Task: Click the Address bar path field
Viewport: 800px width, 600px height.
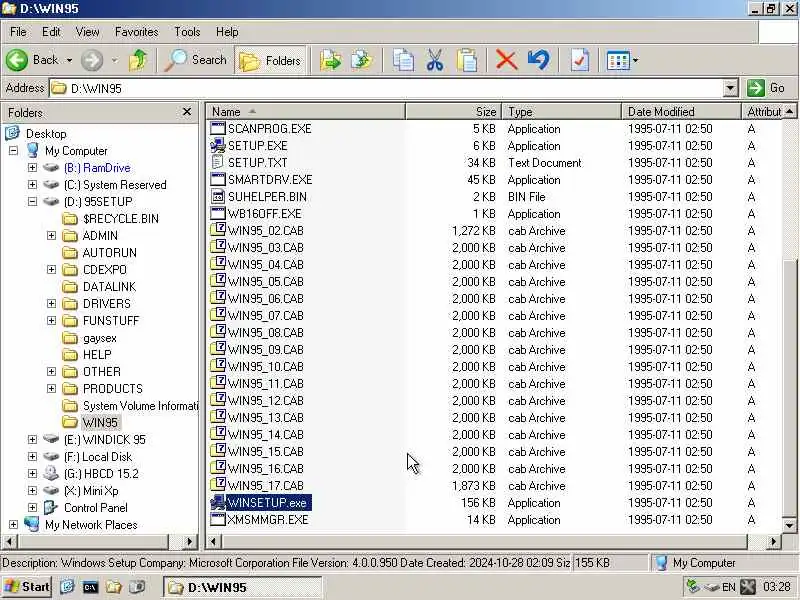Action: point(387,88)
